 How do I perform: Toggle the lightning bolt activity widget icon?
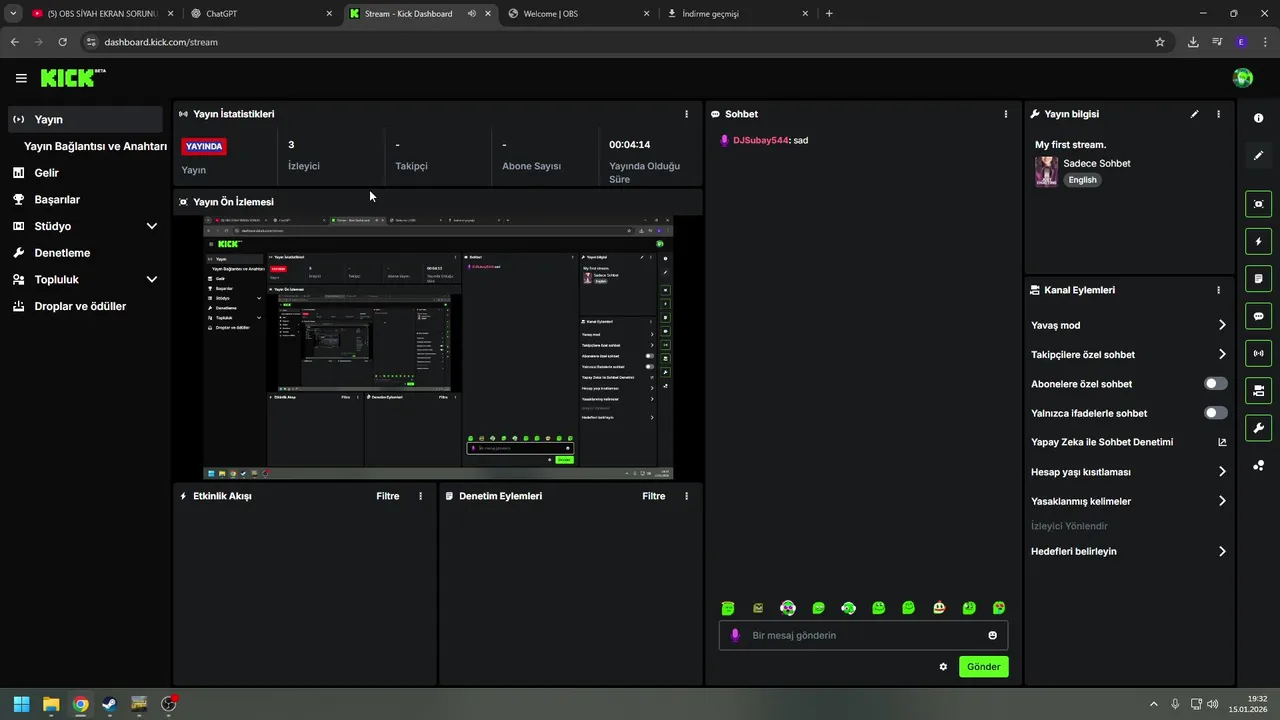point(1258,241)
